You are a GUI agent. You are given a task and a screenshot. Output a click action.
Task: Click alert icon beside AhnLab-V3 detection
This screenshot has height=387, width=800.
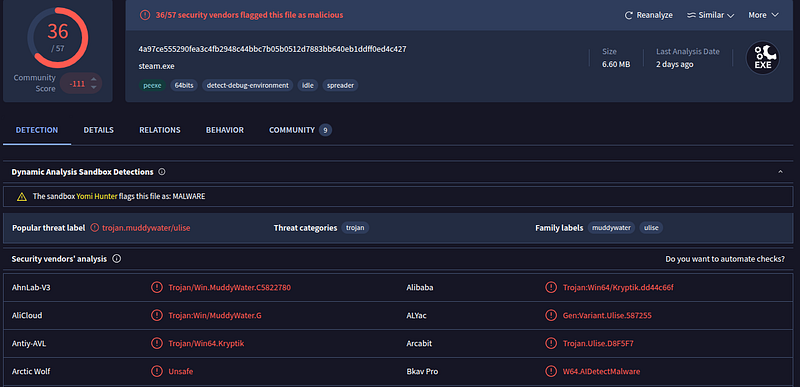(156, 288)
